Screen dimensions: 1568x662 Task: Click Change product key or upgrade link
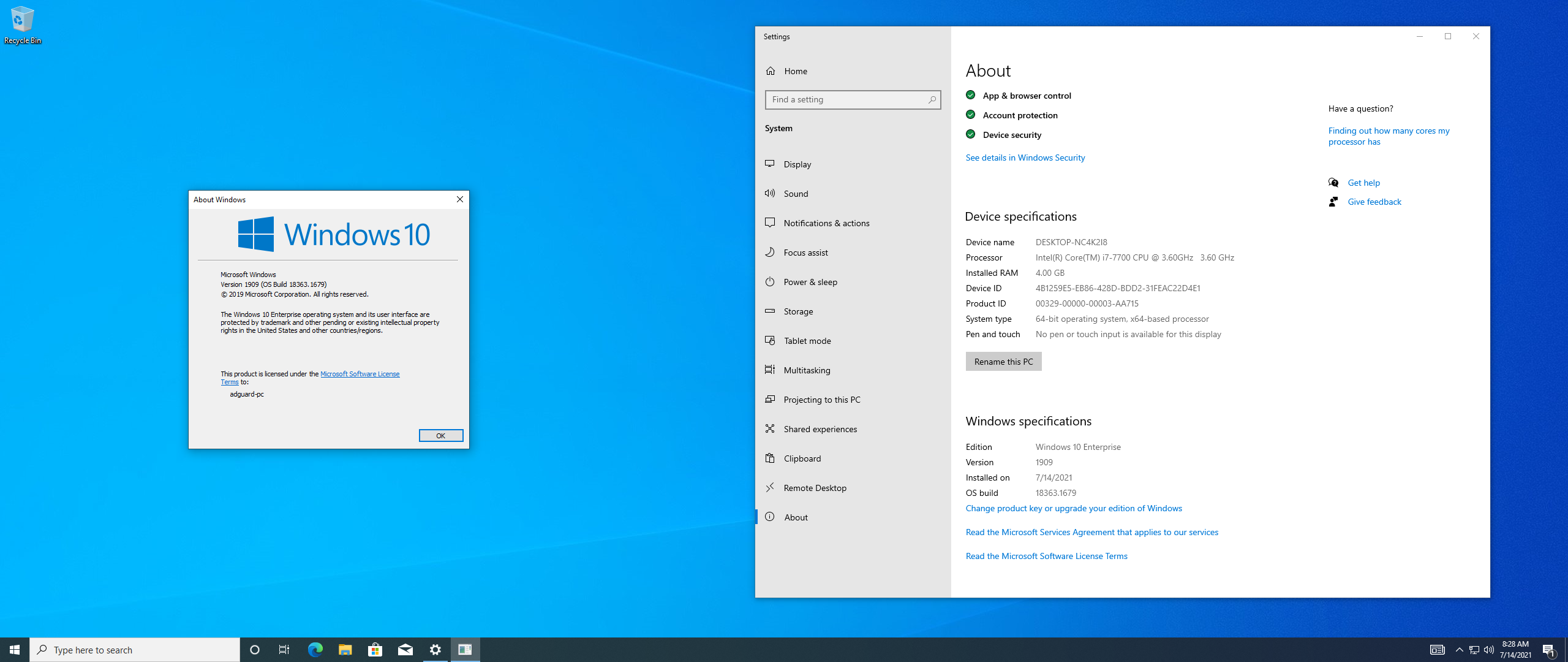tap(1073, 508)
